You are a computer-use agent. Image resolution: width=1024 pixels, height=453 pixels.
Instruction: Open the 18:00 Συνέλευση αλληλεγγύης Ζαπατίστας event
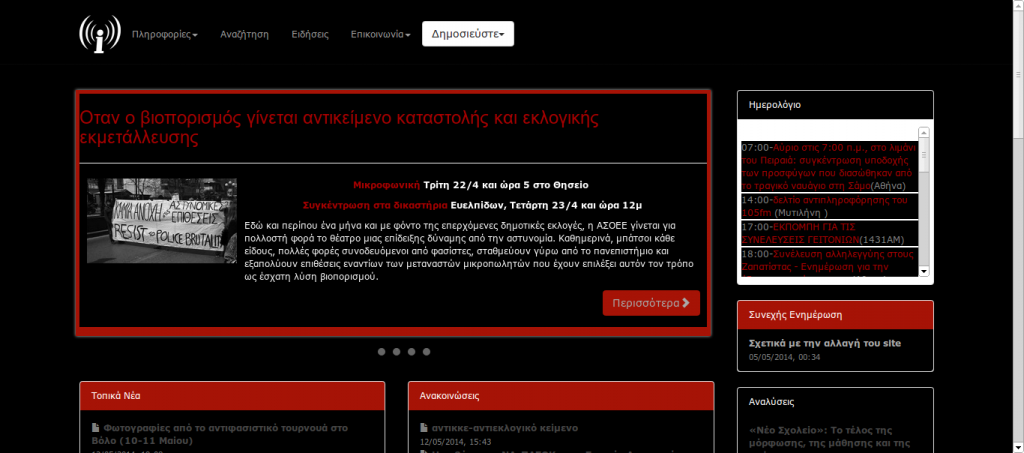pos(829,261)
